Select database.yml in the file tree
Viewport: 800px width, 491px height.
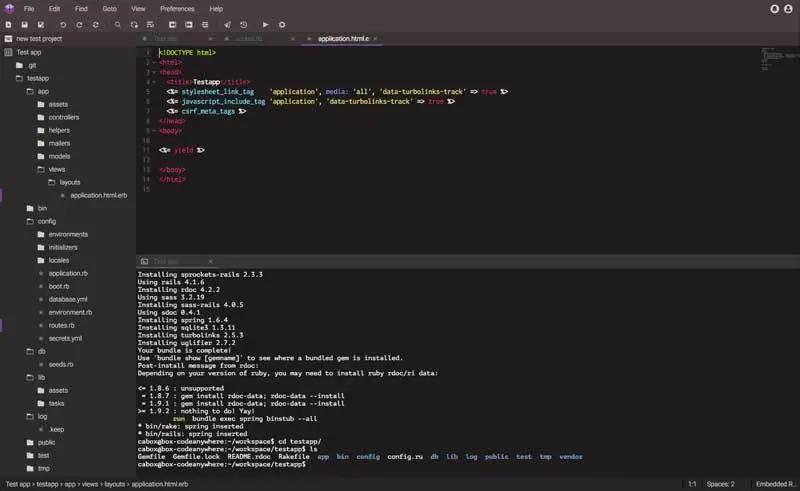pos(67,299)
